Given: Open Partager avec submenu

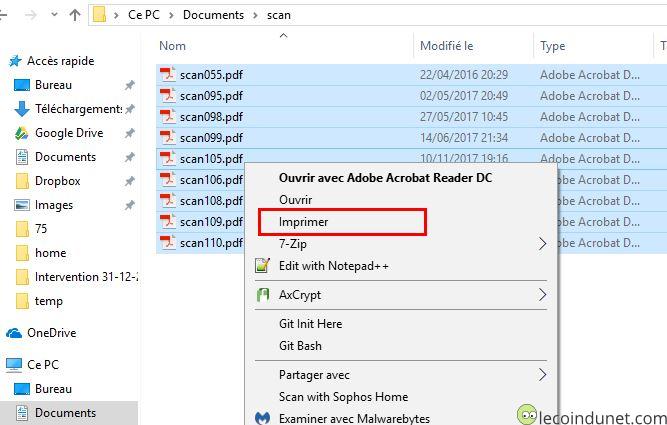Looking at the screenshot, I should click(x=314, y=375).
